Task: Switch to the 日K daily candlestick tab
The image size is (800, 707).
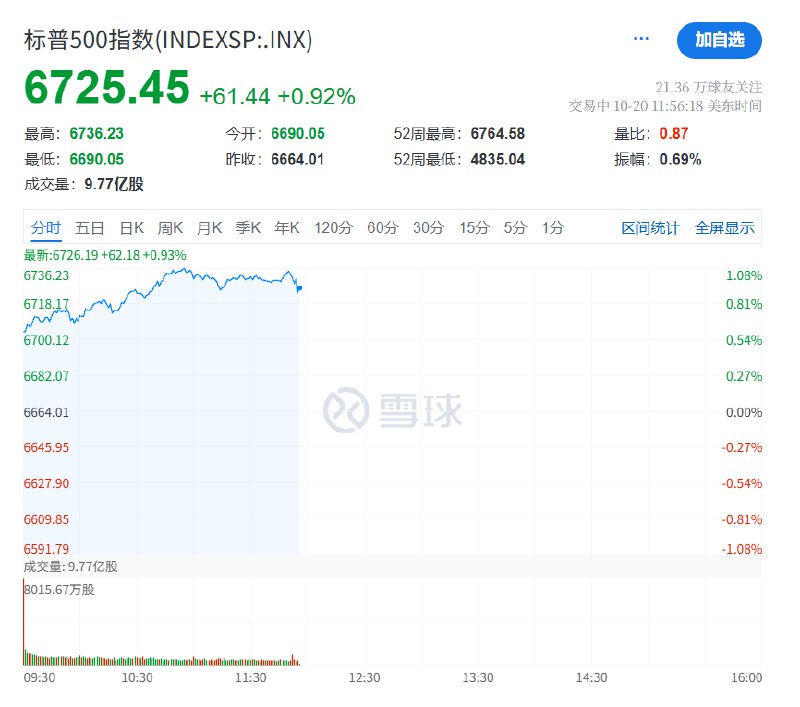Action: 132,228
